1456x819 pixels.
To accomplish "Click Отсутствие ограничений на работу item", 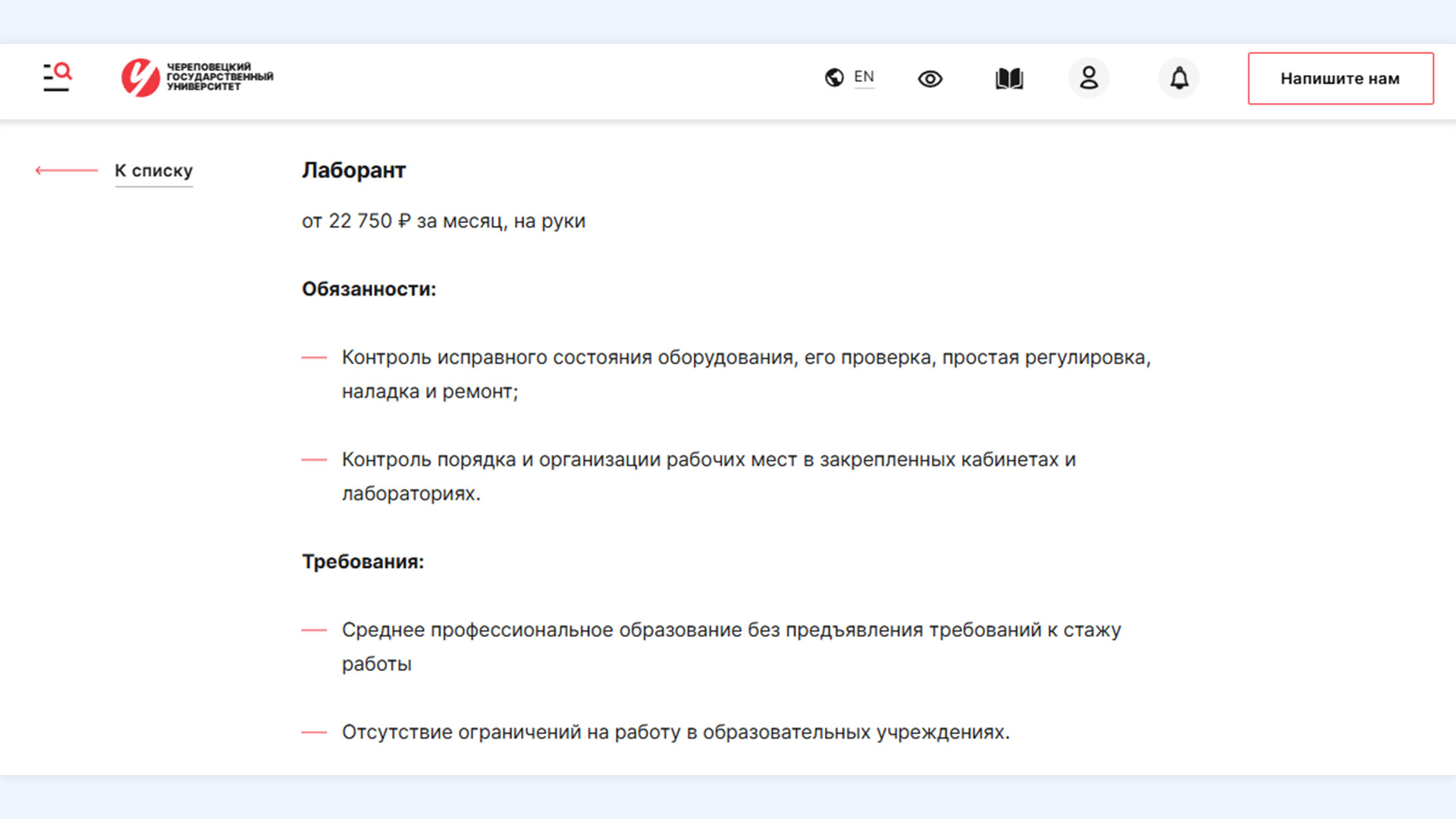I will [676, 732].
